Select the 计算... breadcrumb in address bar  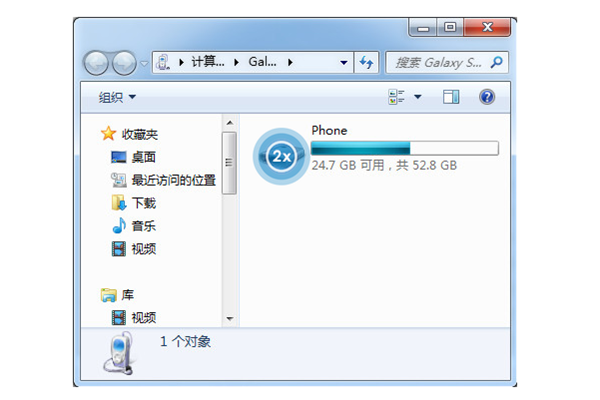point(208,62)
